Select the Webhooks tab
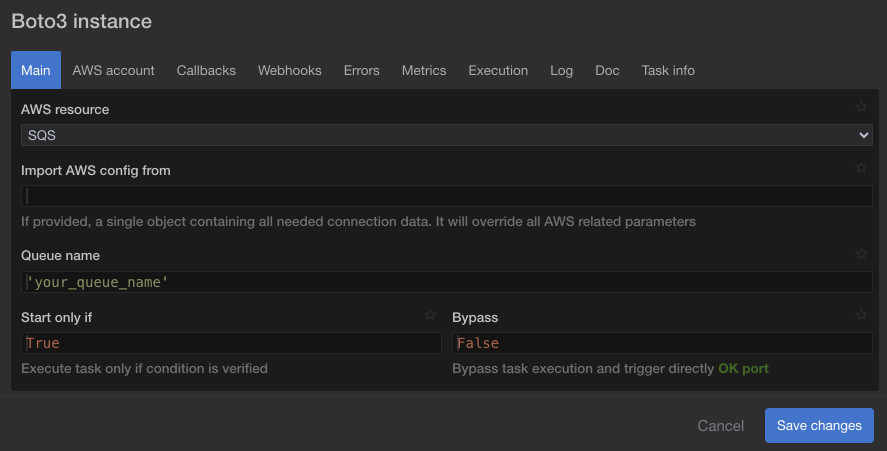887x451 pixels. pos(290,70)
